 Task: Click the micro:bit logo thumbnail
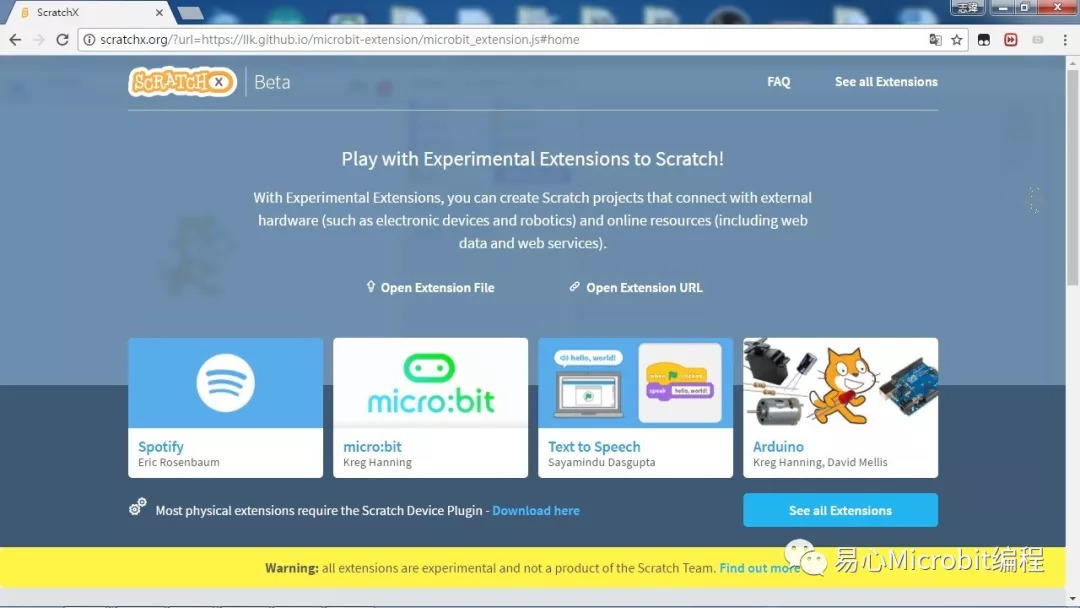tap(430, 383)
